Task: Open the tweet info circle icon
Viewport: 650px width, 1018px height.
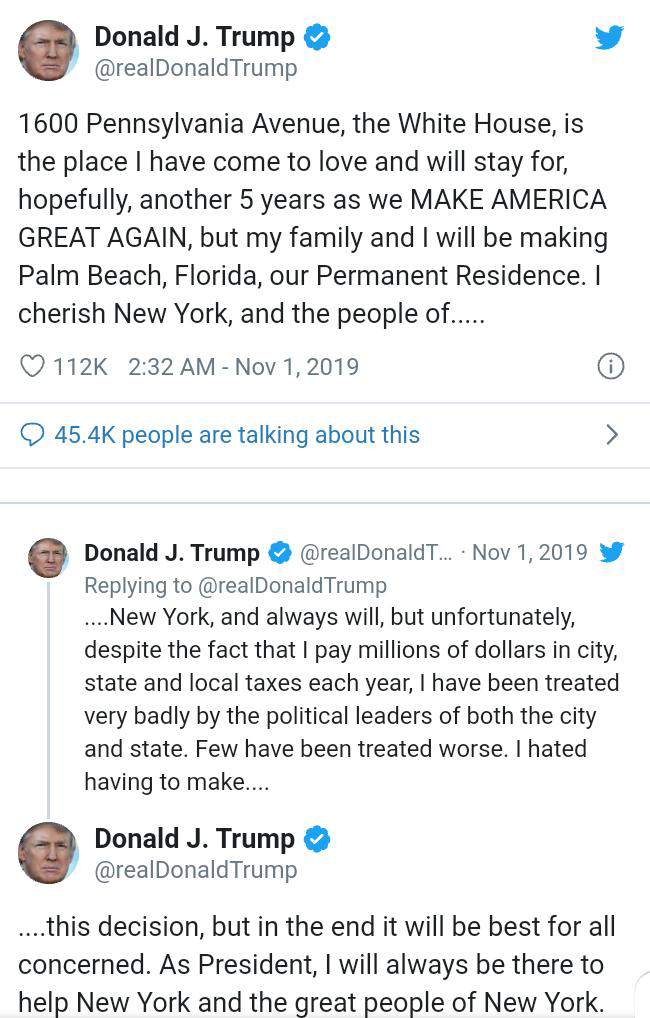Action: (x=610, y=367)
